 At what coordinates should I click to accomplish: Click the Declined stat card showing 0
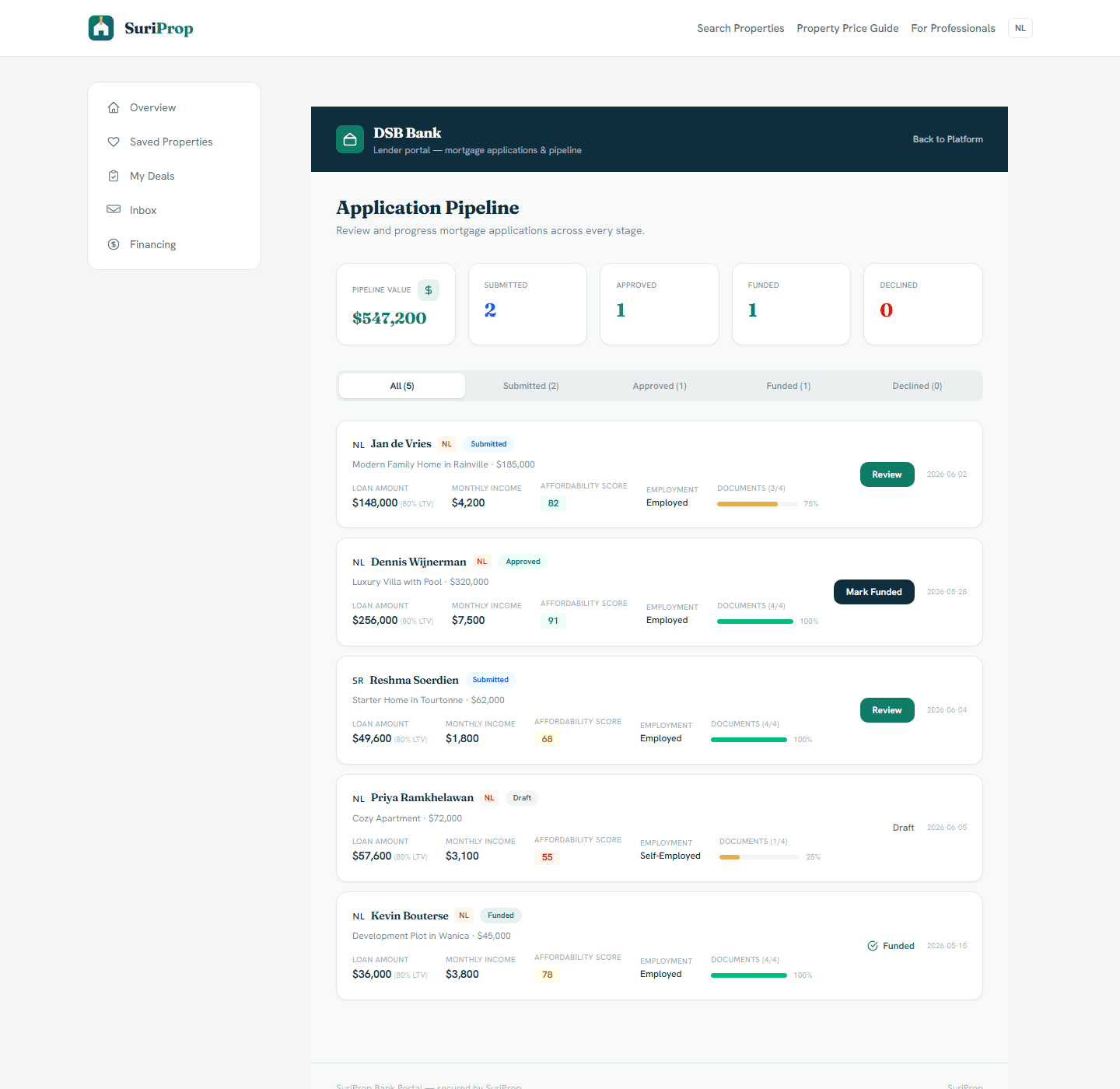(923, 304)
